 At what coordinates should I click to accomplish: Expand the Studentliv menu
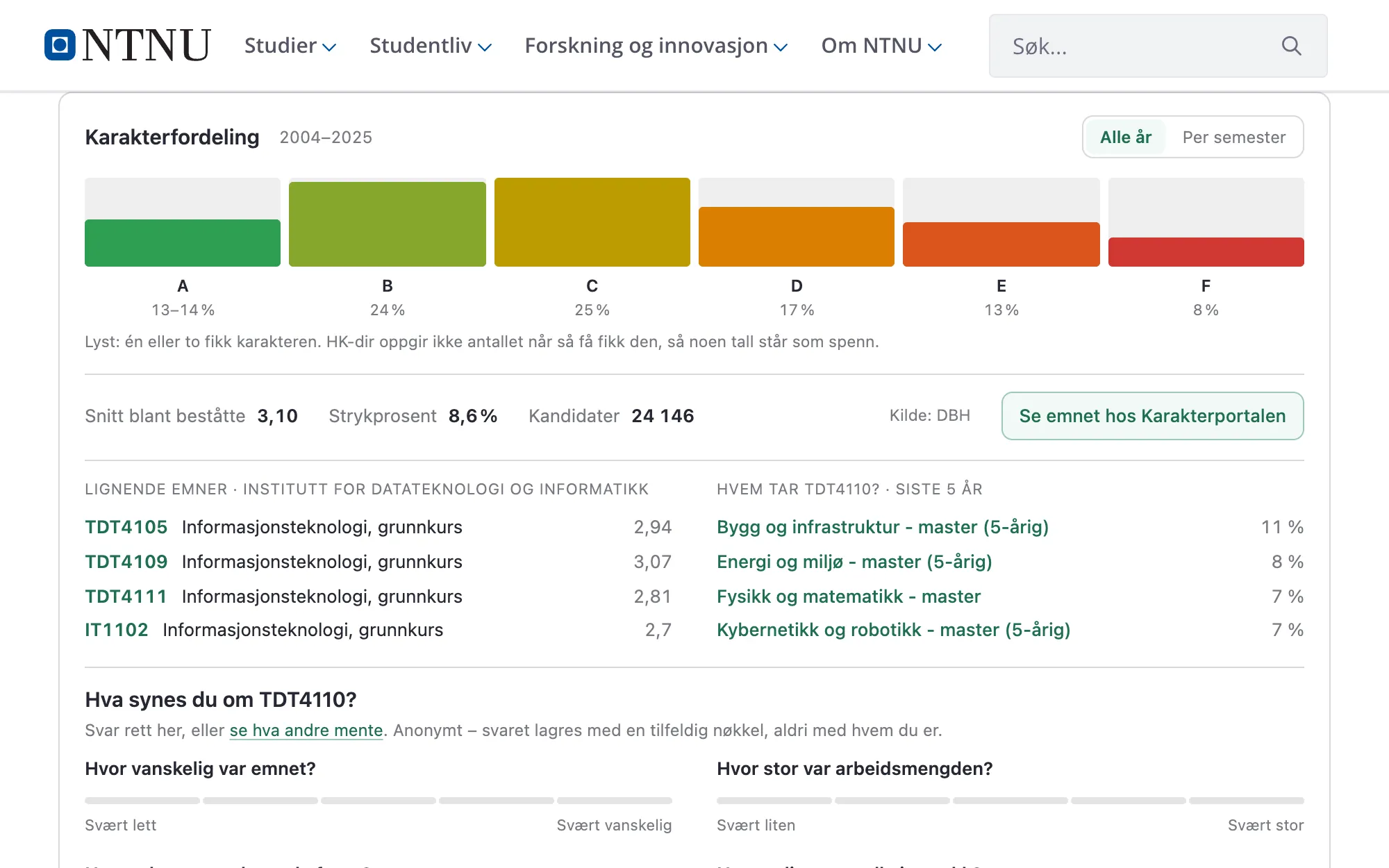(x=431, y=46)
